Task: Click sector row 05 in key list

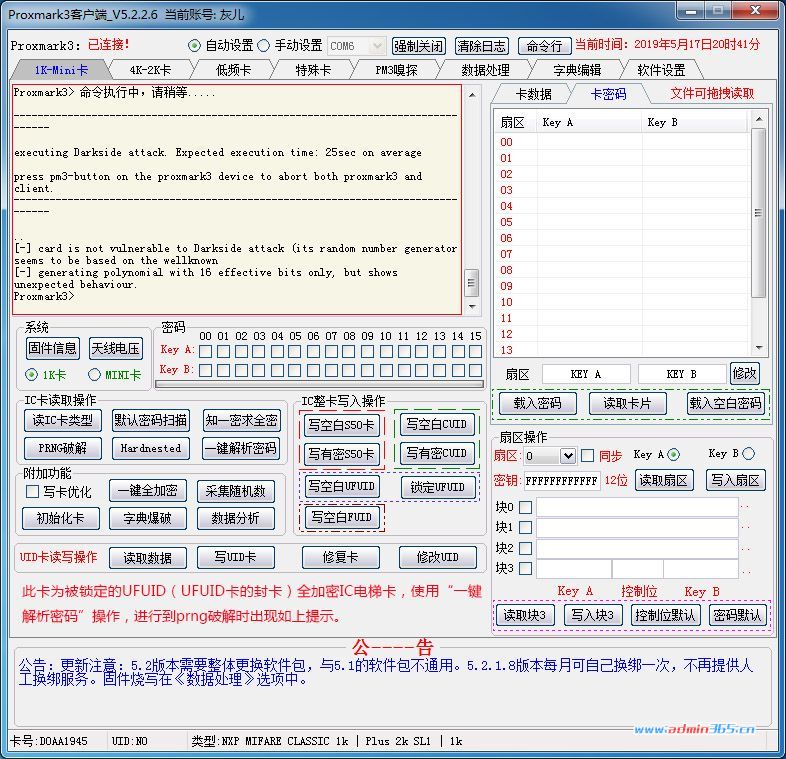Action: point(622,222)
